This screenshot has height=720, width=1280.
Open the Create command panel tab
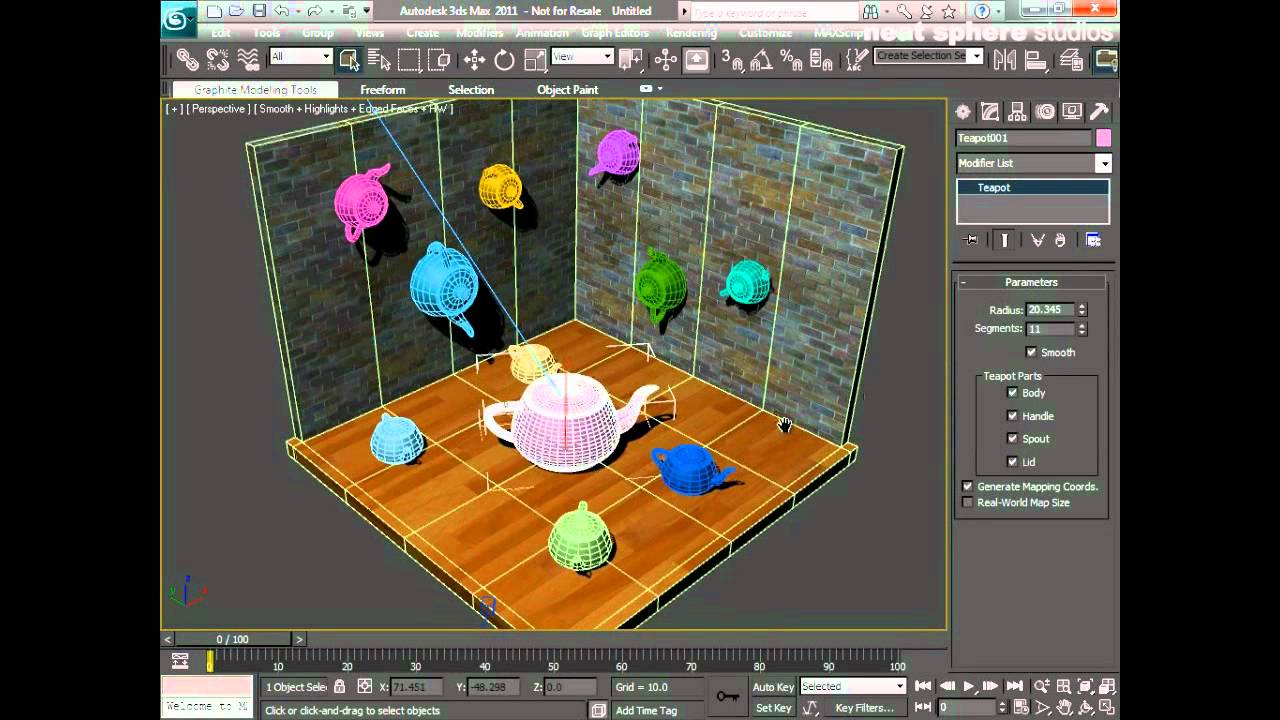(963, 112)
